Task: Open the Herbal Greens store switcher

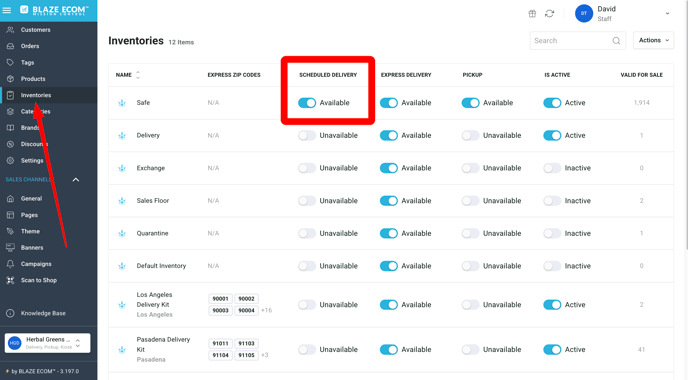Action: tap(47, 343)
